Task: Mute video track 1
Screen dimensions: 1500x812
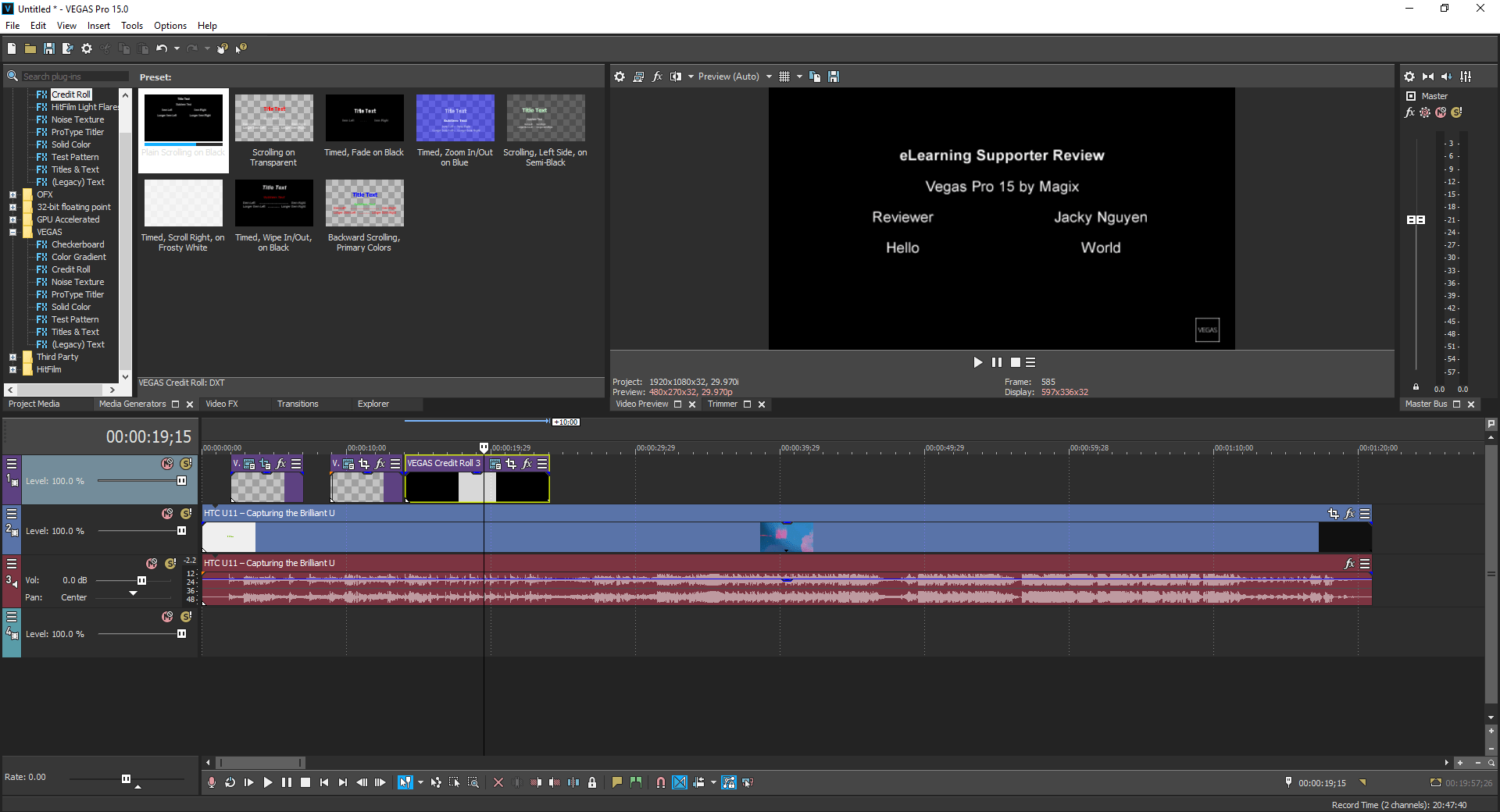Action: pyautogui.click(x=167, y=464)
